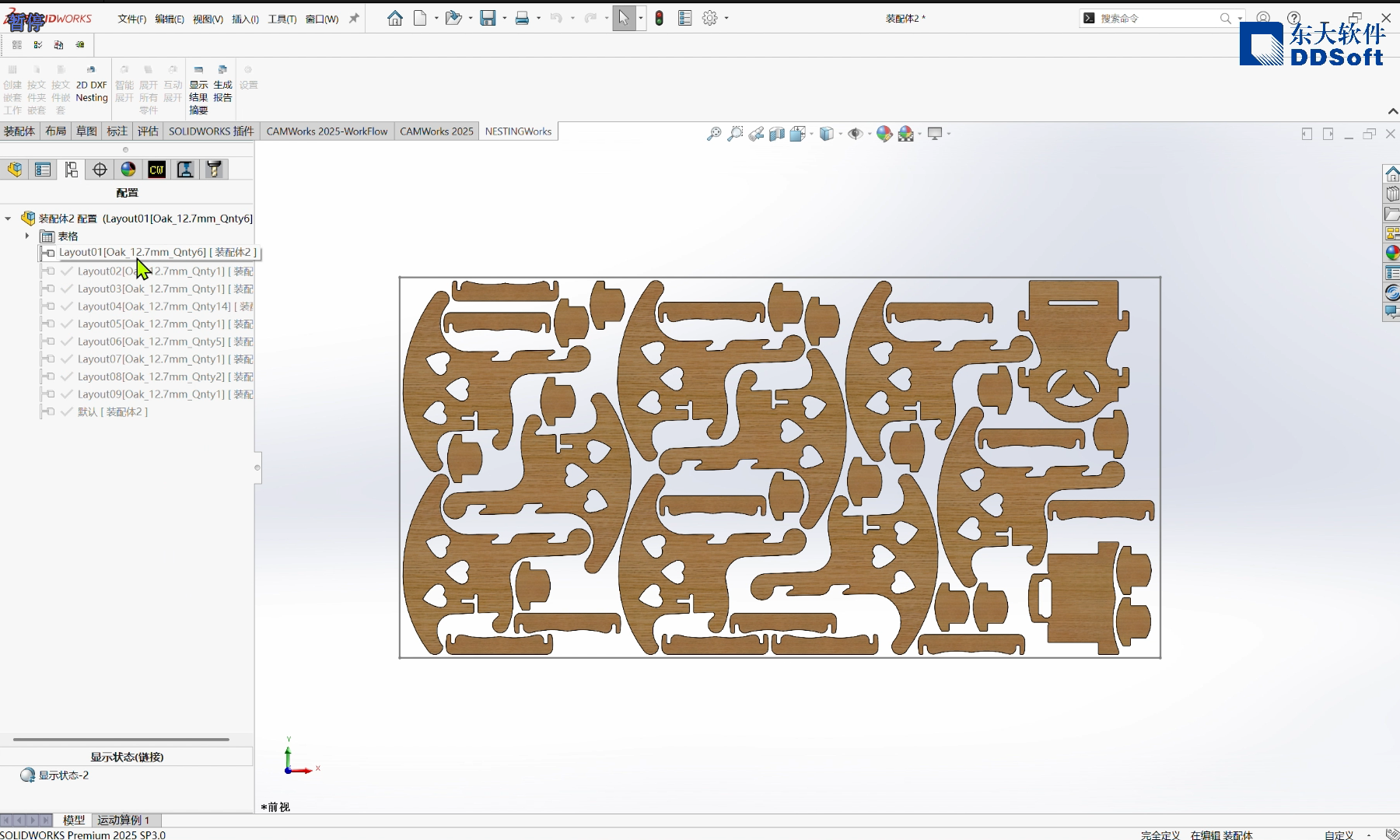Open the 文件(F) menu
This screenshot has height=840, width=1400.
pyautogui.click(x=132, y=19)
